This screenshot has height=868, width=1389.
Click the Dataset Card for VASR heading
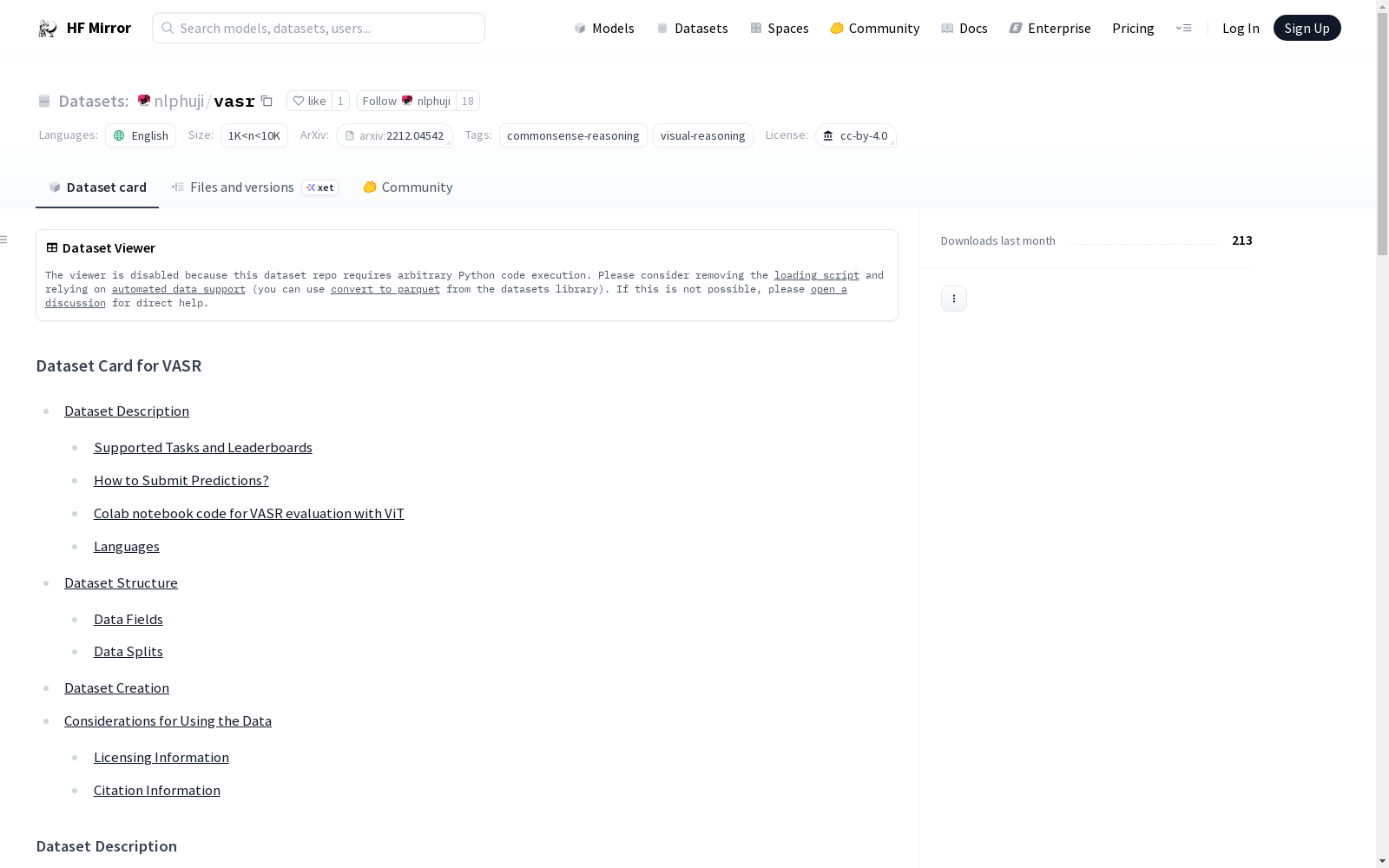tap(119, 365)
